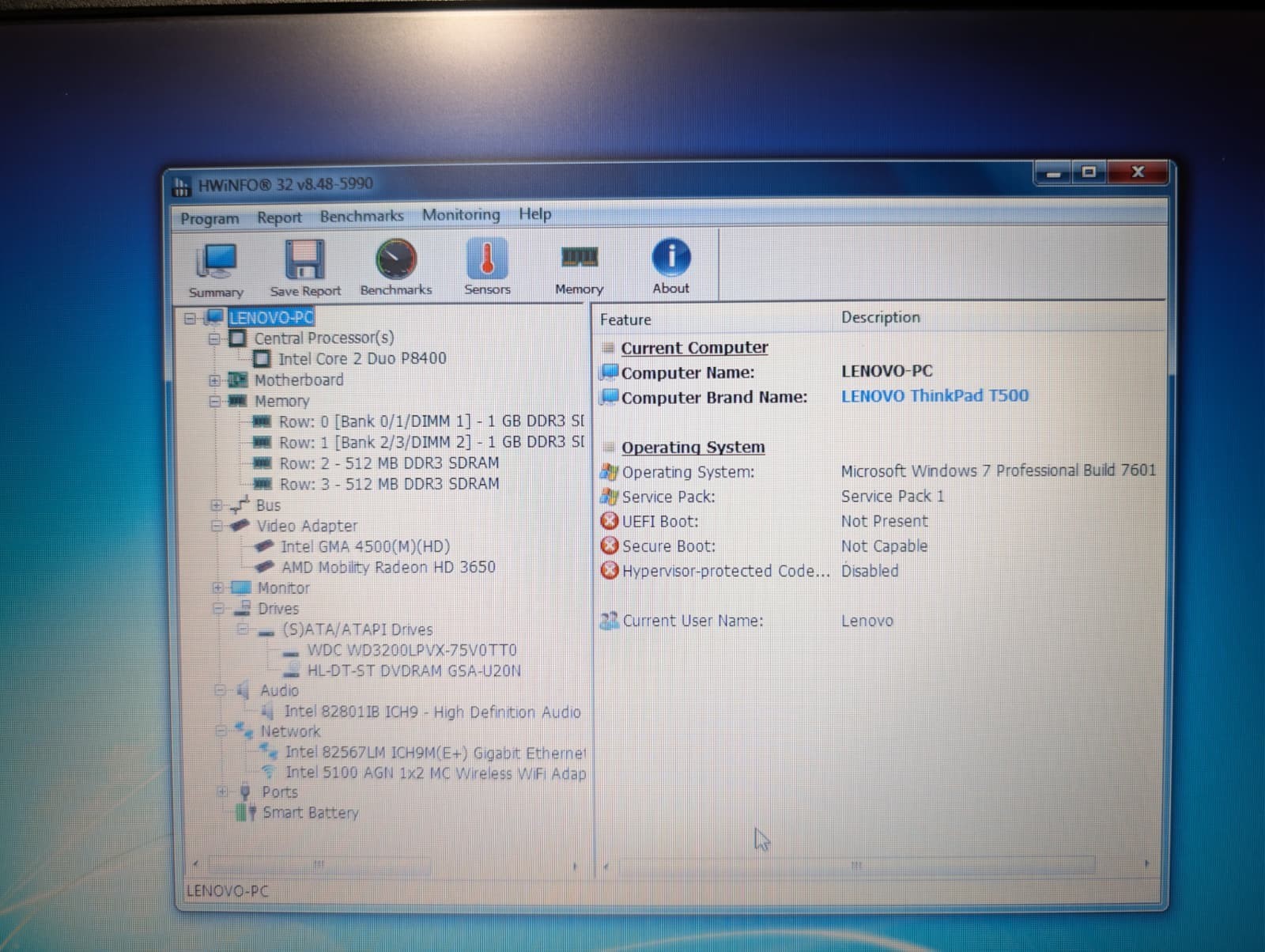Click the LENOVO ThinkPad T500 brand link

tap(935, 395)
